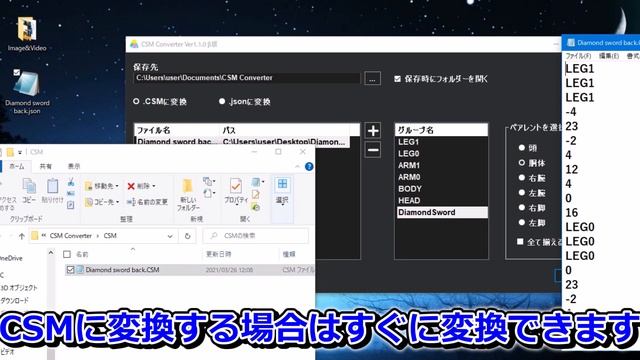Open the 移動先 dropdown in Explorer
This screenshot has width=640, height=360.
[x=102, y=186]
